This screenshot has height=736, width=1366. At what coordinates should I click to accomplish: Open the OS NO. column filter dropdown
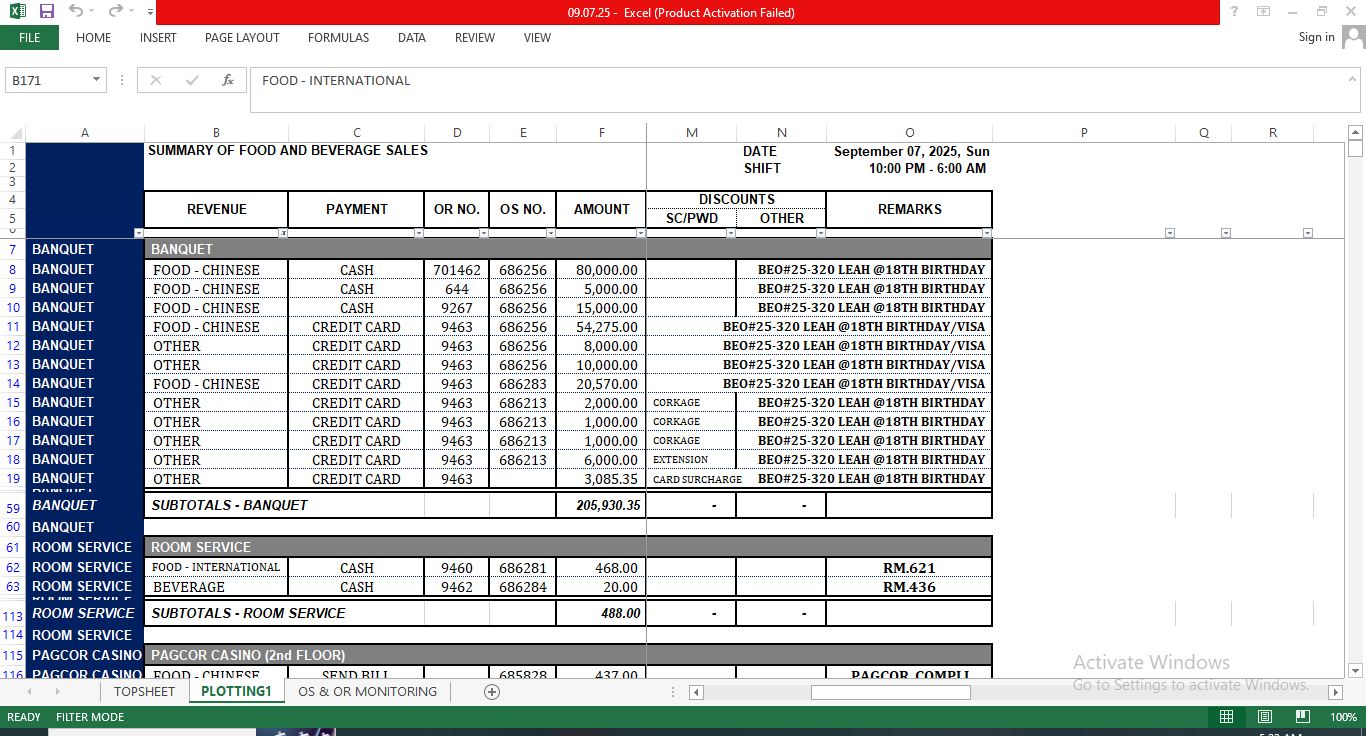pos(551,233)
